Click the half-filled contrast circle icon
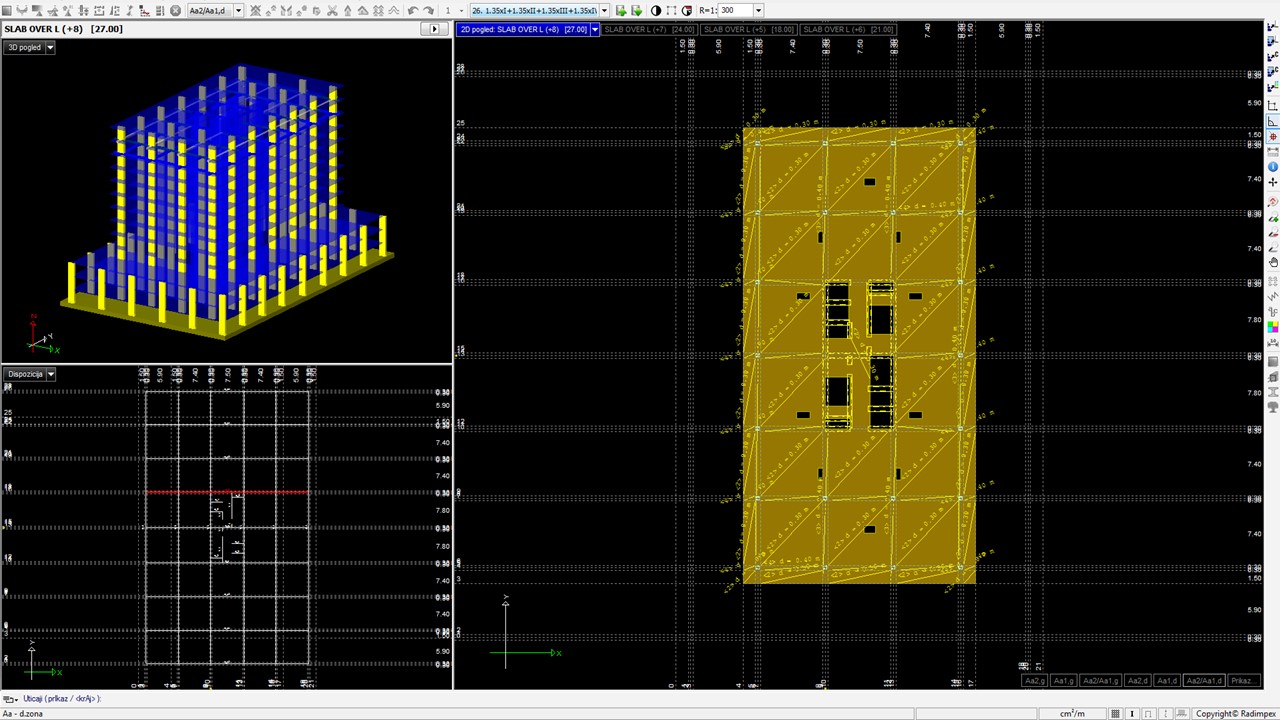The height and width of the screenshot is (720, 1280). [656, 11]
